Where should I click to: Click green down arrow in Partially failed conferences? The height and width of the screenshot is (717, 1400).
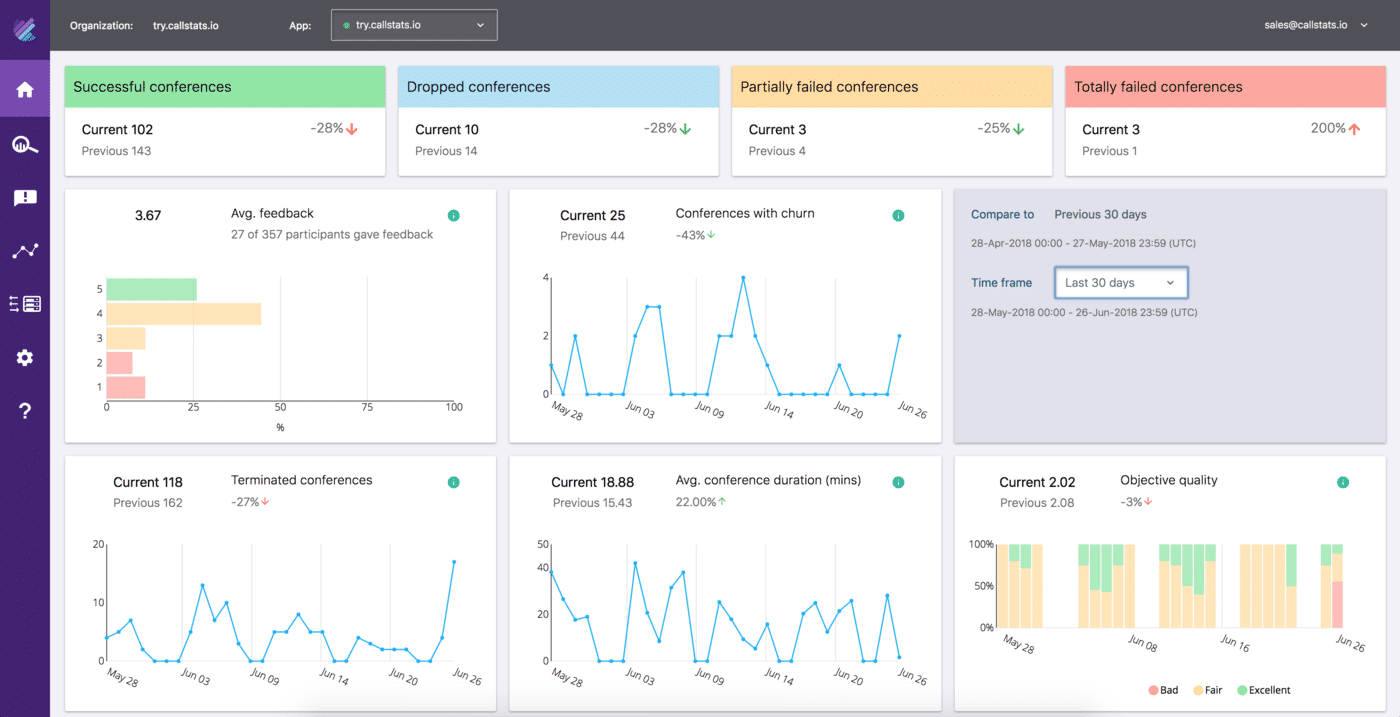(1019, 129)
